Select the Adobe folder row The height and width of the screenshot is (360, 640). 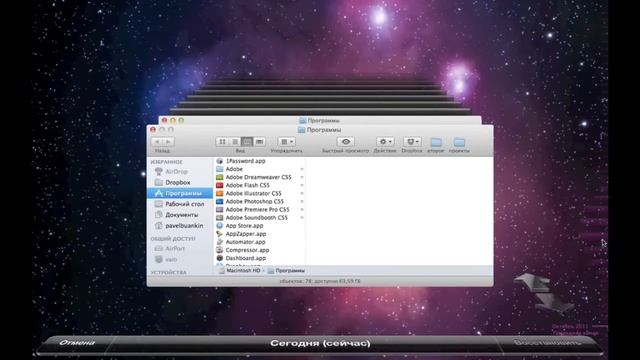[x=260, y=169]
